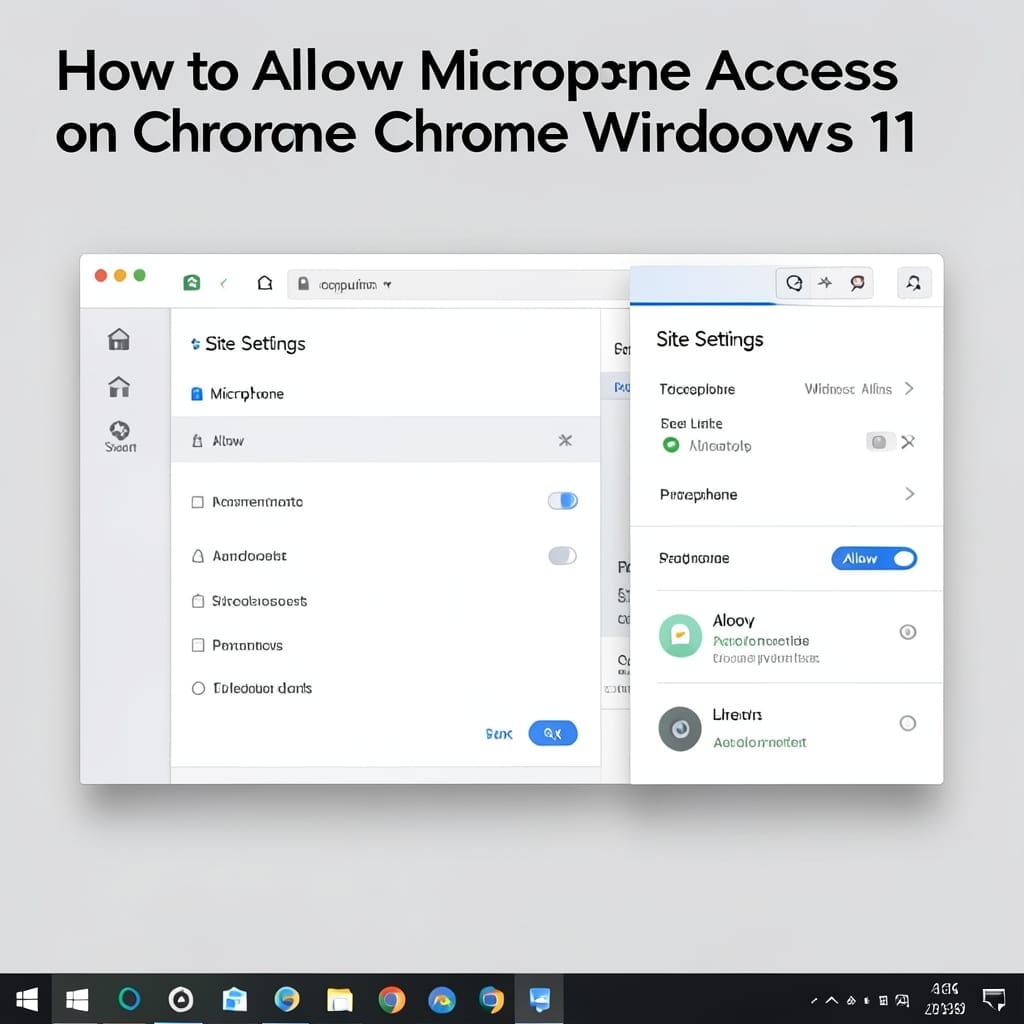Viewport: 1024px width, 1024px height.
Task: Open the last Chrome-like taskbar icon
Action: pyautogui.click(x=491, y=1000)
